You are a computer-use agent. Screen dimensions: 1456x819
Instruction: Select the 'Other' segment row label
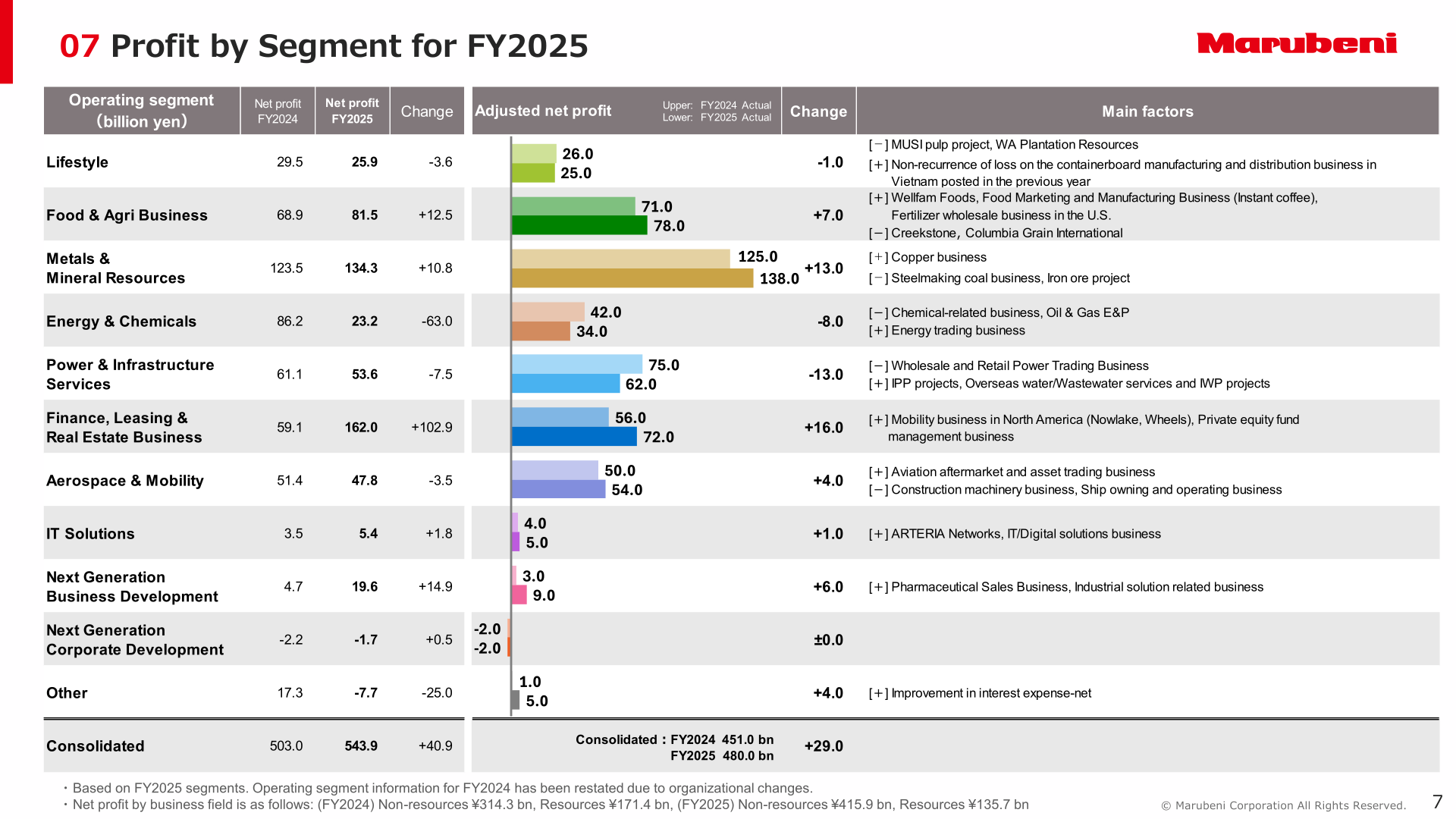pos(67,693)
